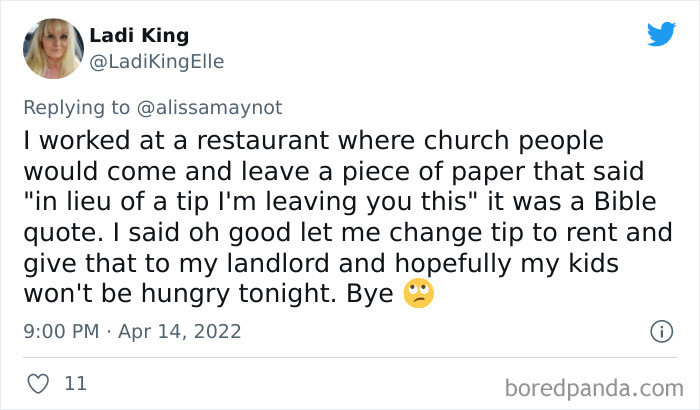Open the @alissamaynot mention
This screenshot has height=410, width=700.
[209, 107]
